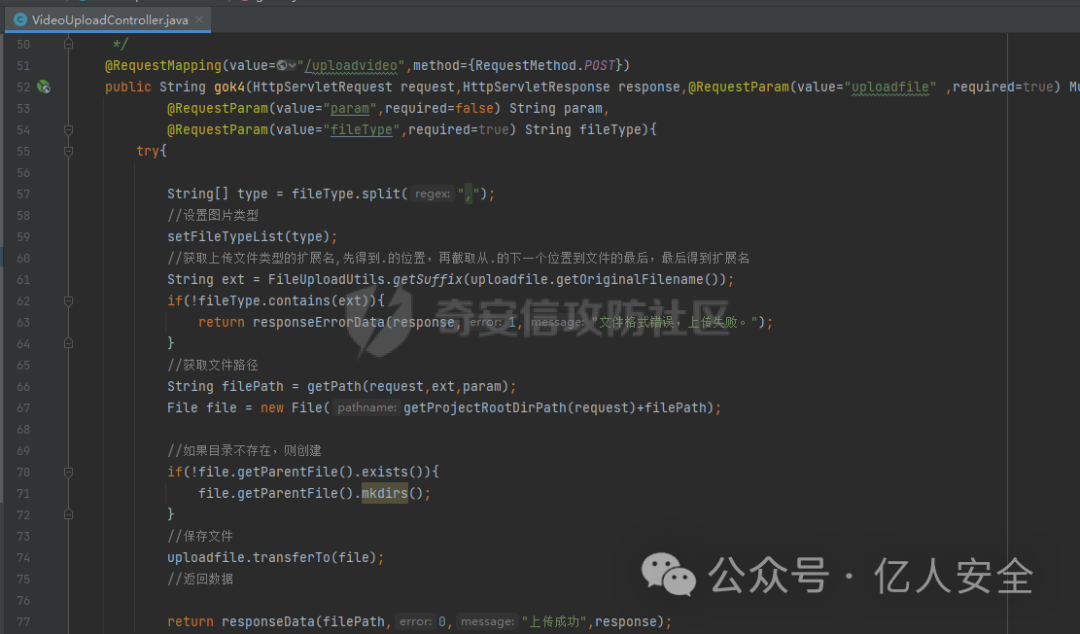Collapse the comment fold marker at line 50

(x=68, y=44)
